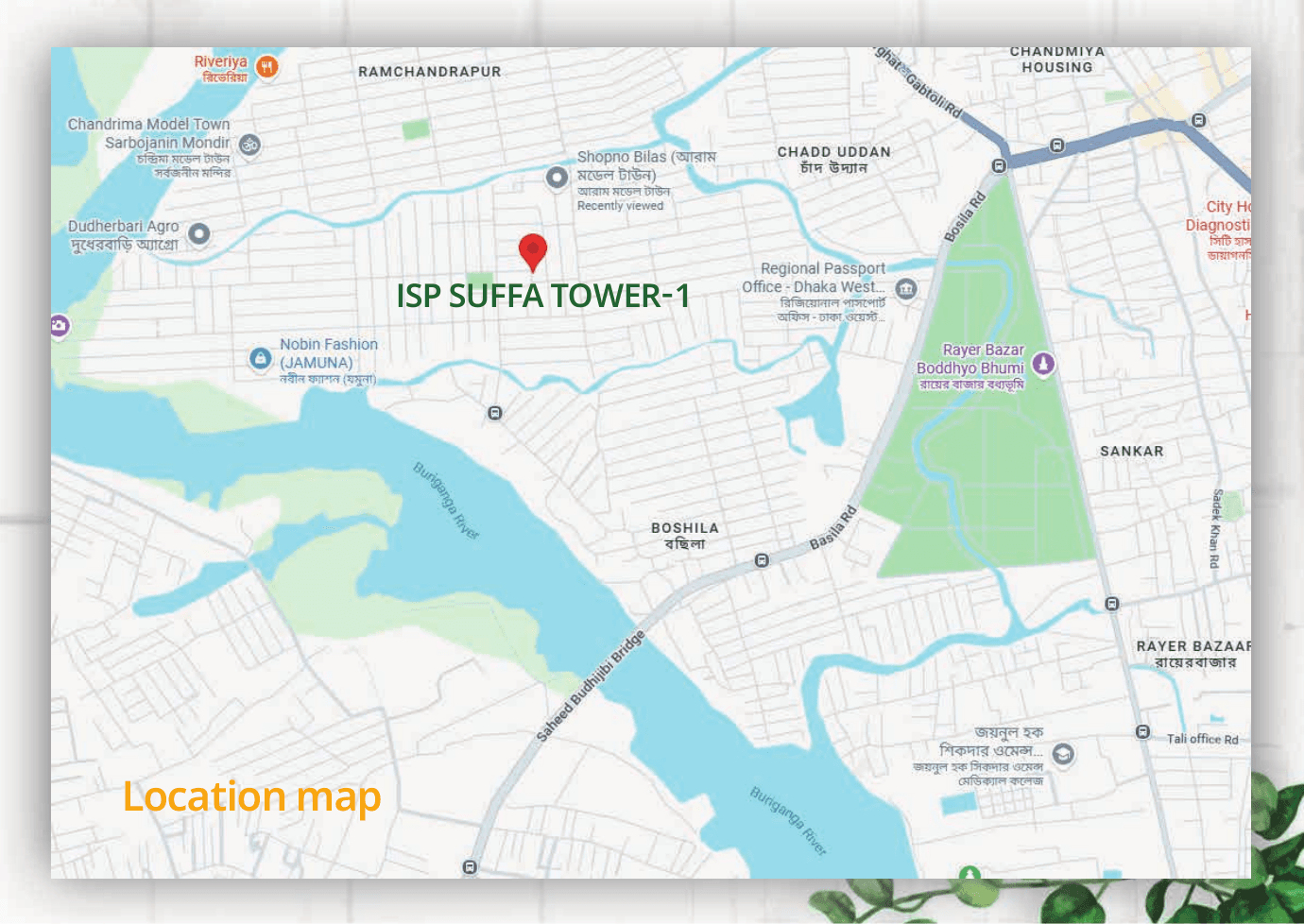Image resolution: width=1304 pixels, height=924 pixels.
Task: Select the Riveriya restaurant fork-and-knife icon
Action: (x=267, y=66)
